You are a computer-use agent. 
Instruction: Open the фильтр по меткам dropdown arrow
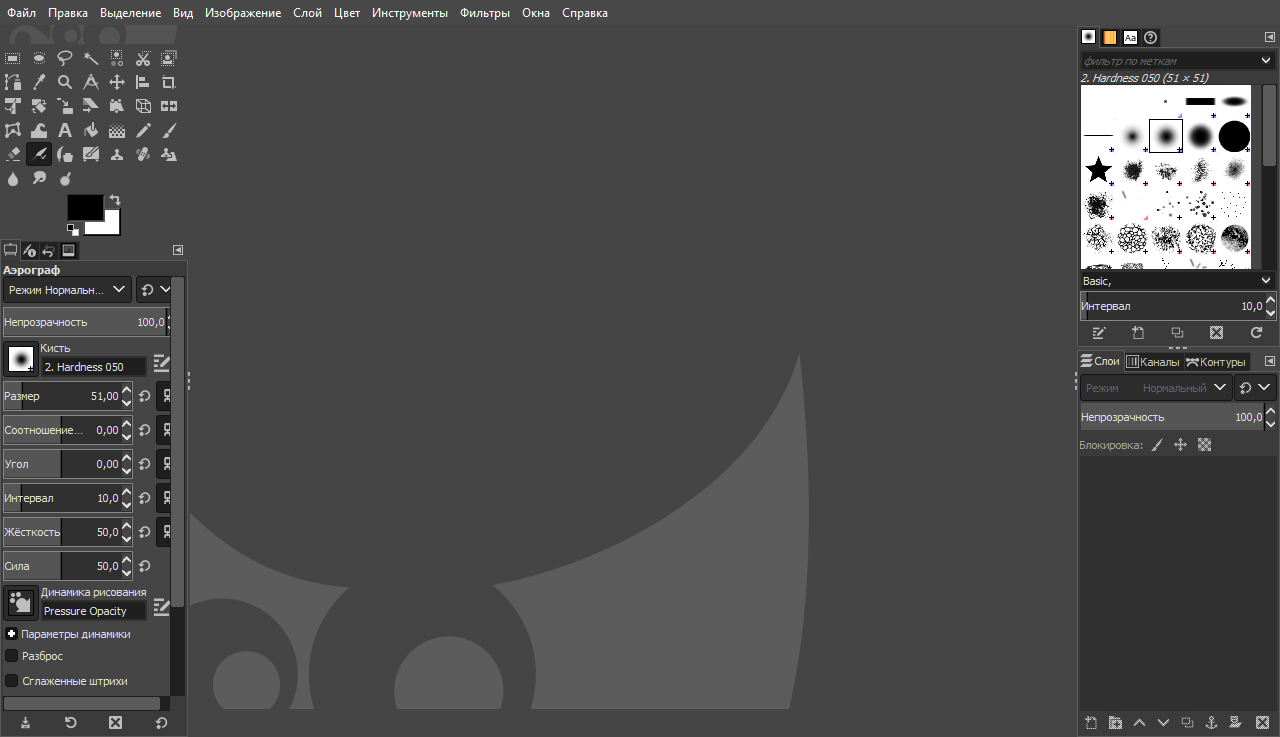pos(1265,61)
